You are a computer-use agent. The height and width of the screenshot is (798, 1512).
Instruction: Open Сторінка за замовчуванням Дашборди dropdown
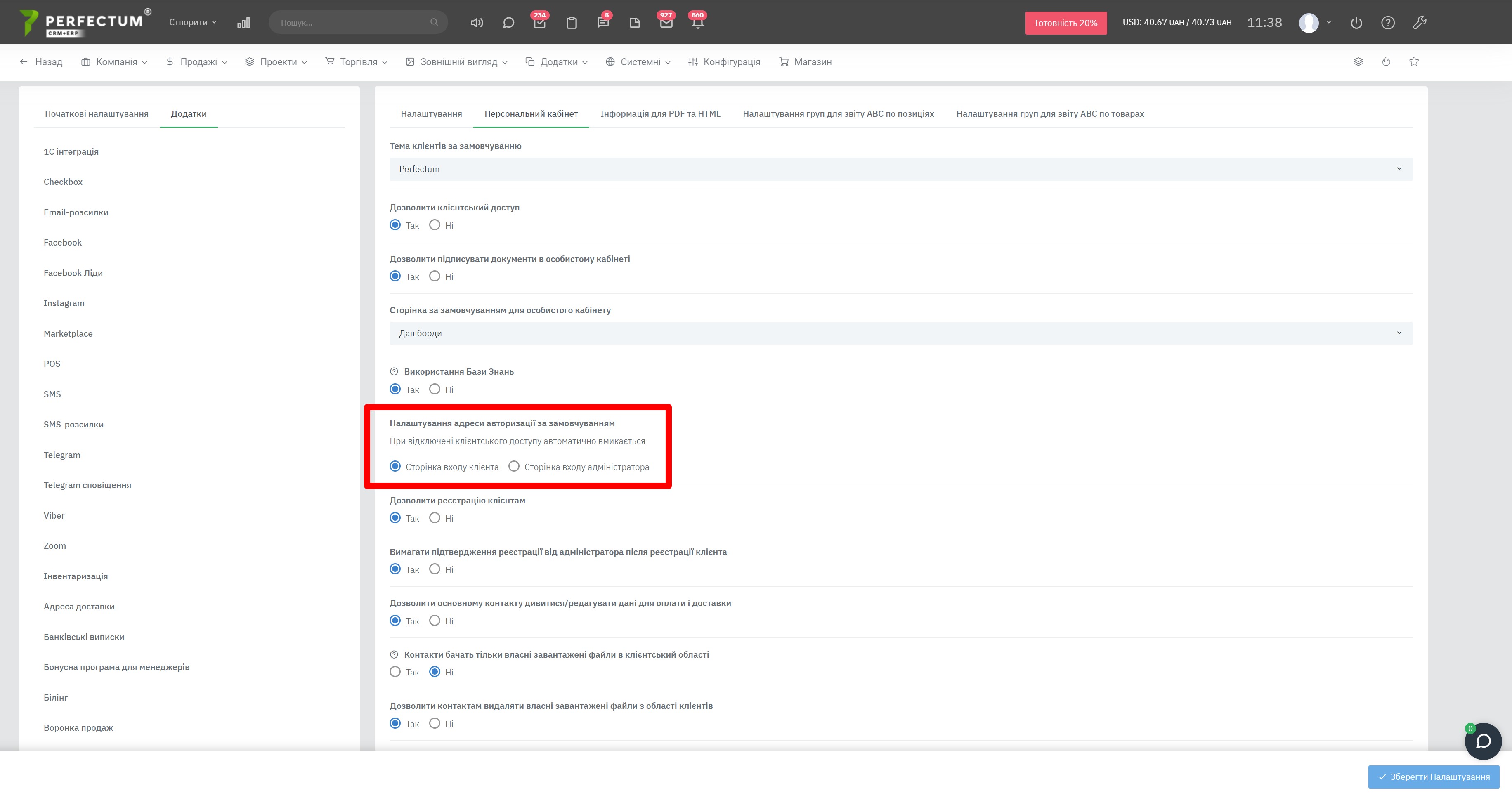coord(900,333)
